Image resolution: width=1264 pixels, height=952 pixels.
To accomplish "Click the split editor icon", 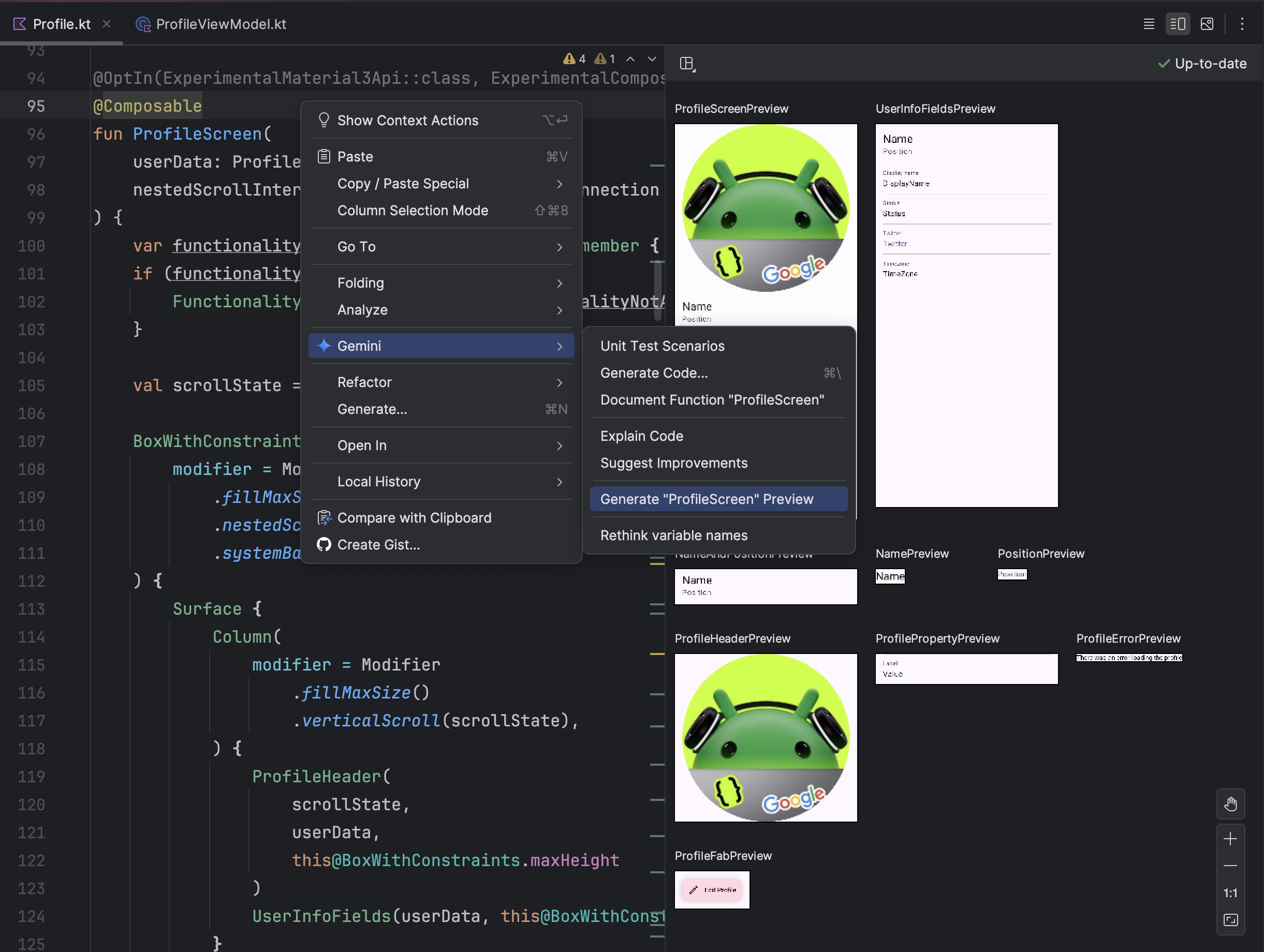I will tap(1178, 24).
